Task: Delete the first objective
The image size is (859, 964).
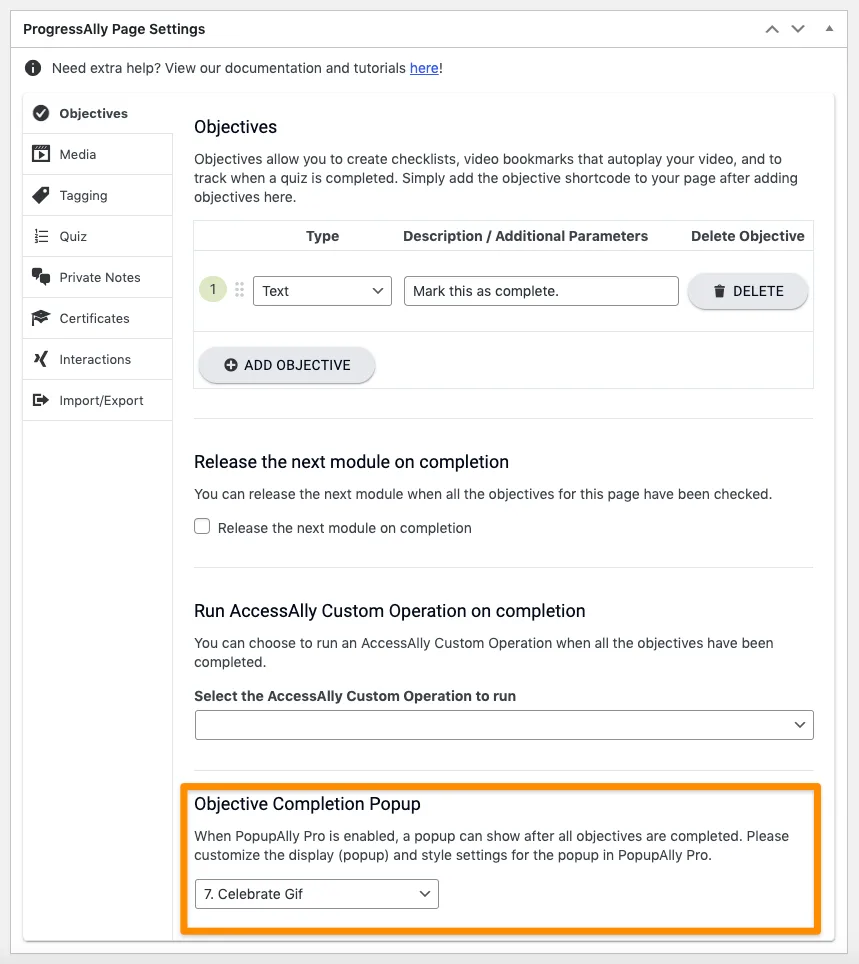Action: point(747,291)
